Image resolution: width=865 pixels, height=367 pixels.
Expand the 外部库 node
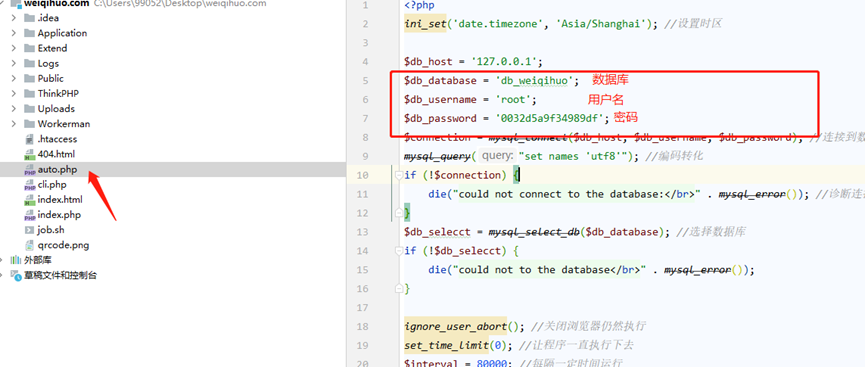pyautogui.click(x=3, y=260)
